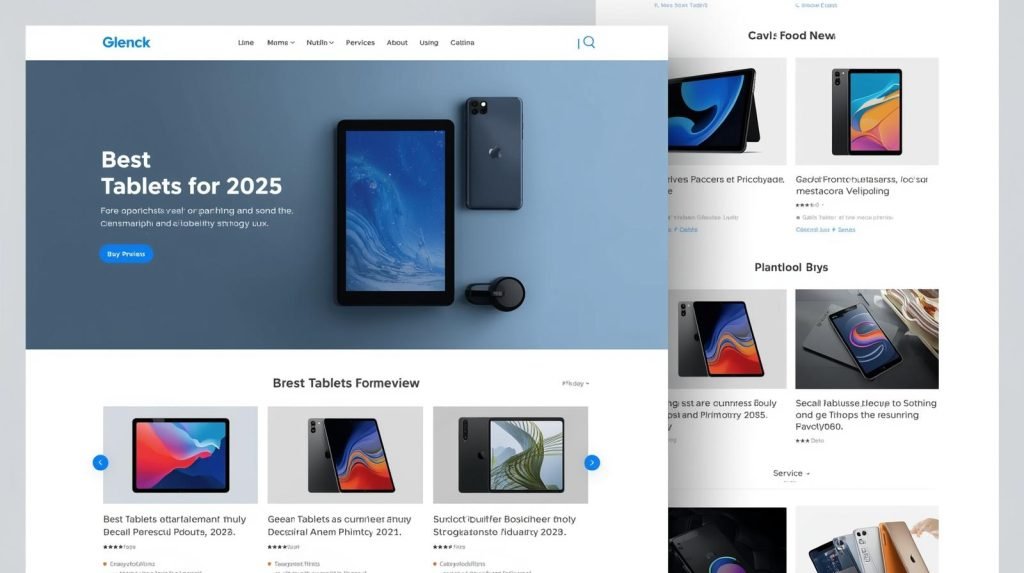Select the Pervices navigation item
1024x573 pixels.
360,42
